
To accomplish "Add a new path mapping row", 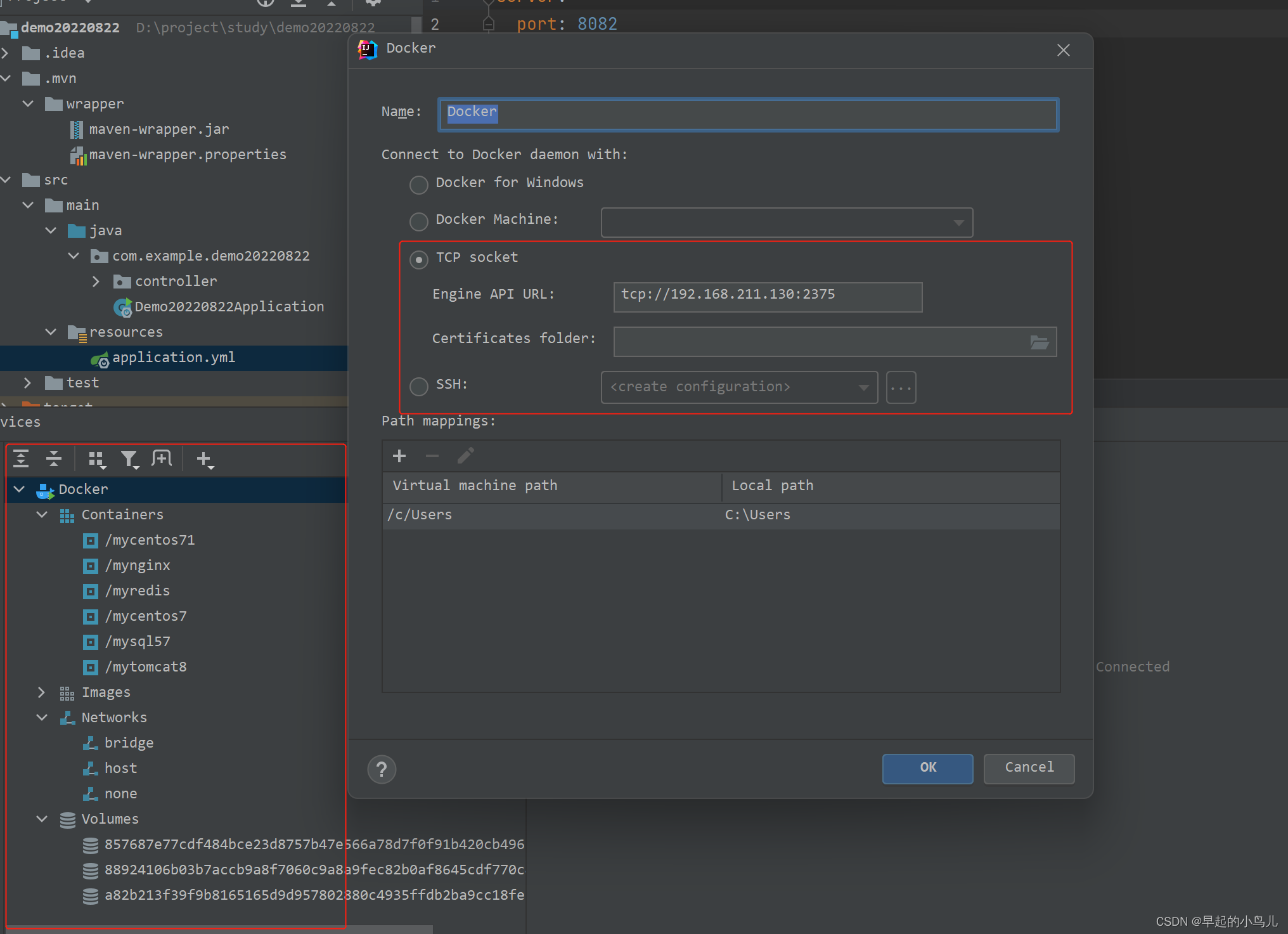I will coord(399,456).
